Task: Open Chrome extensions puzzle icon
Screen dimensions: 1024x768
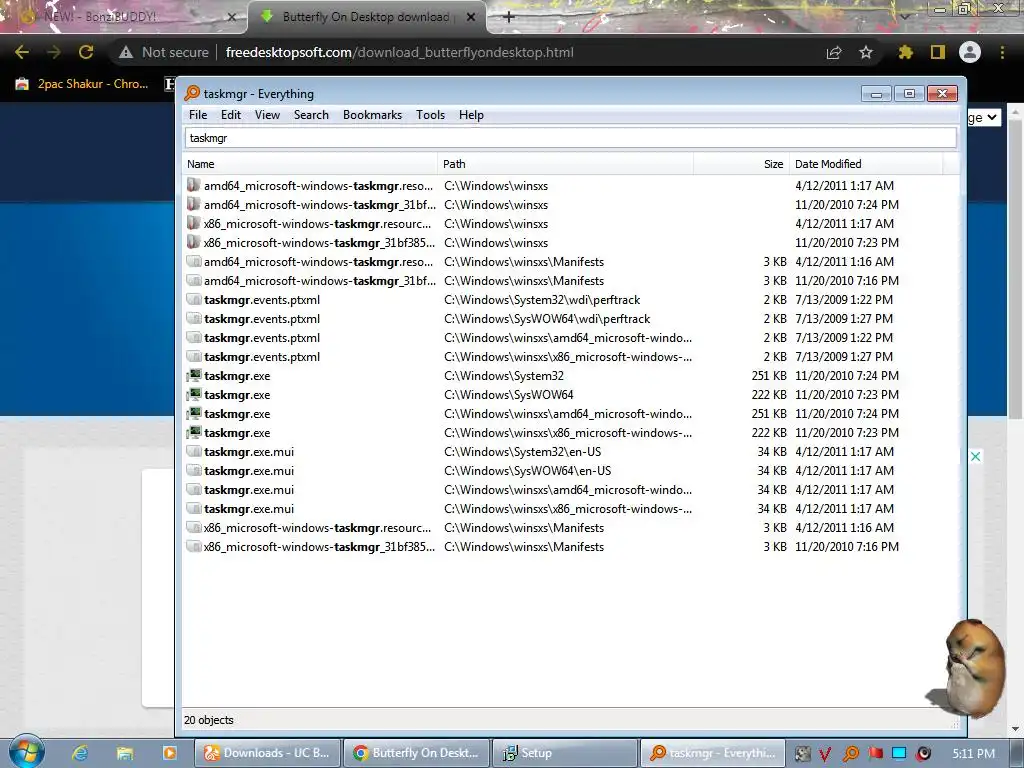Action: 905,52
